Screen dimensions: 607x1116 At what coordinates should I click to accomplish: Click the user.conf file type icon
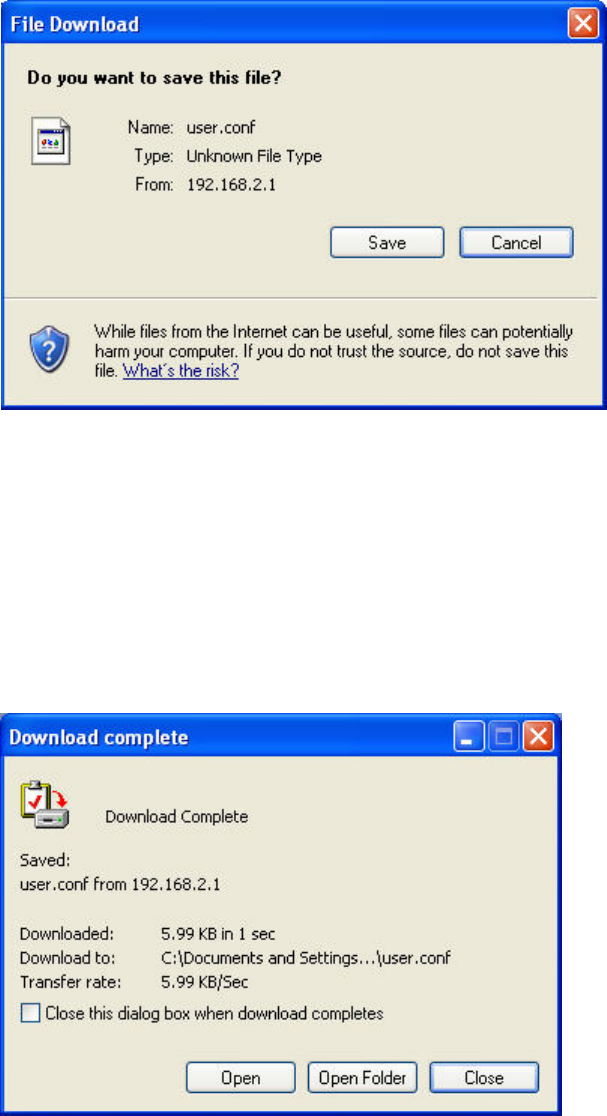[x=51, y=141]
